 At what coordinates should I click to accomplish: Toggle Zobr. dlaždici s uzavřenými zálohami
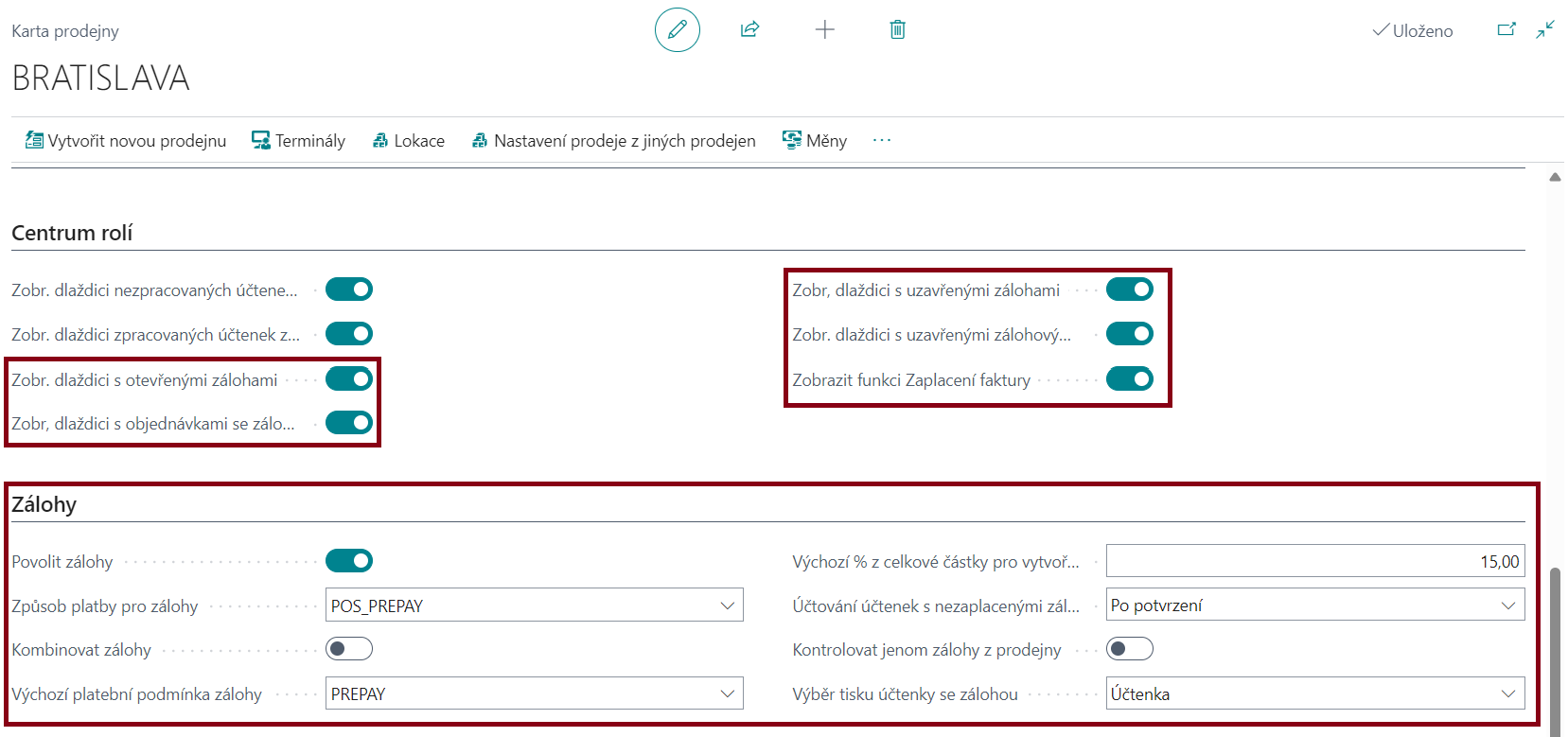[x=1130, y=290]
